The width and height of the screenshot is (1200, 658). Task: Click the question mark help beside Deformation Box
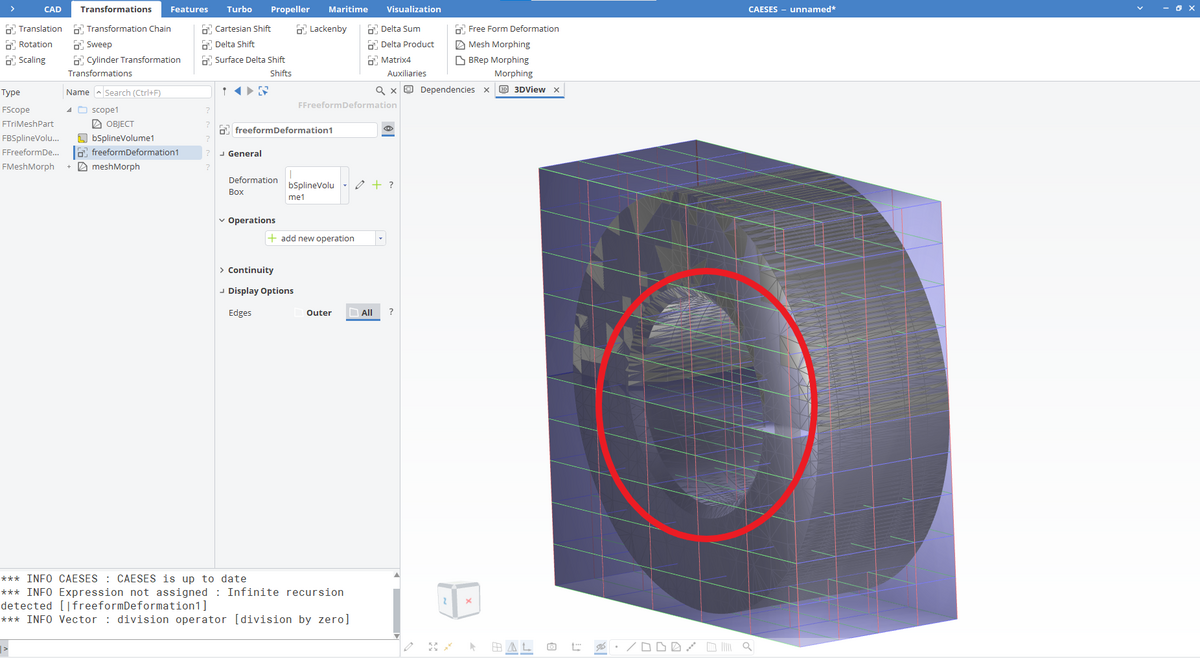point(391,184)
